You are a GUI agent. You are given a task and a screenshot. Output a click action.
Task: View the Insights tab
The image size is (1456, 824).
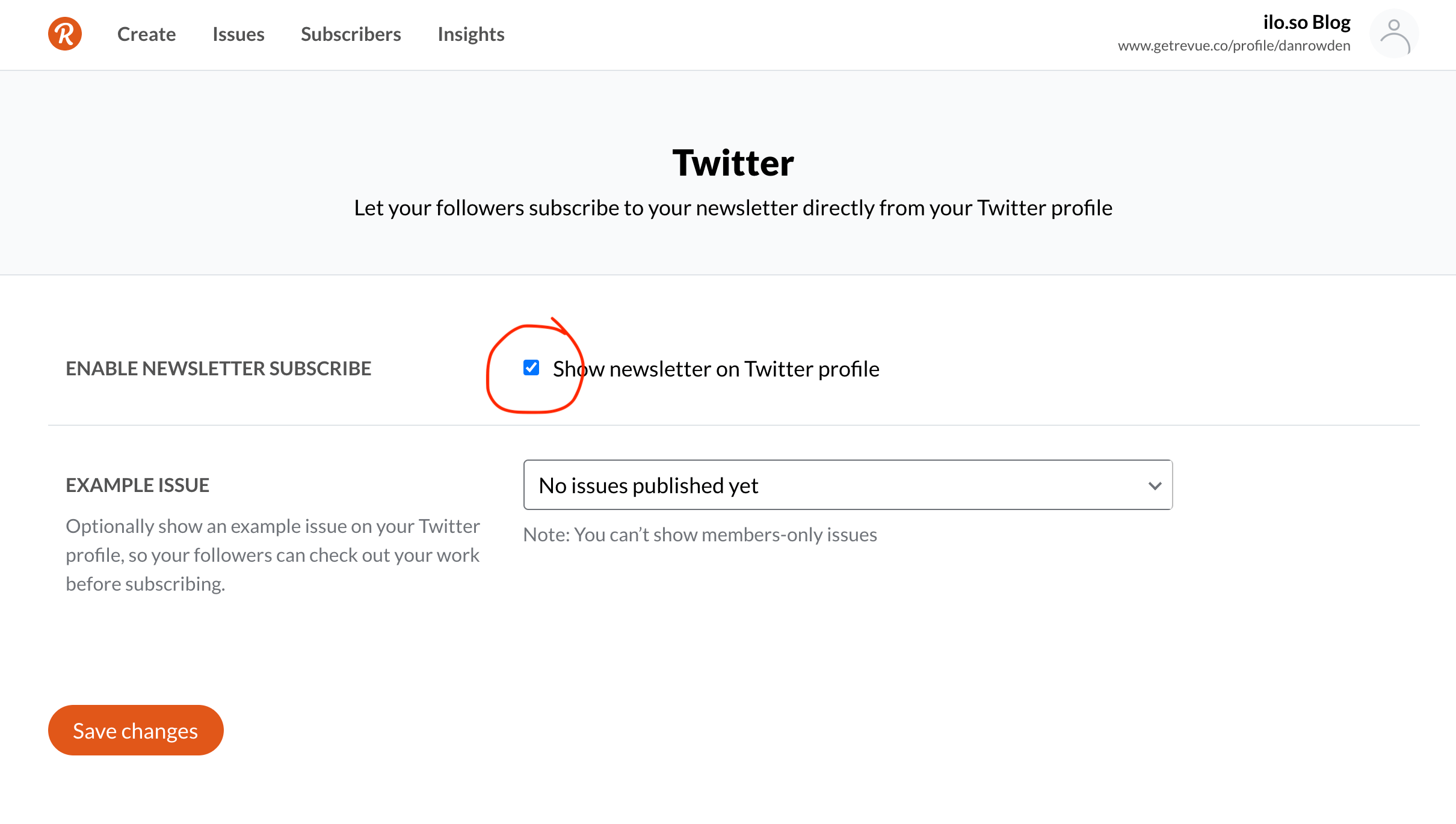tap(471, 34)
